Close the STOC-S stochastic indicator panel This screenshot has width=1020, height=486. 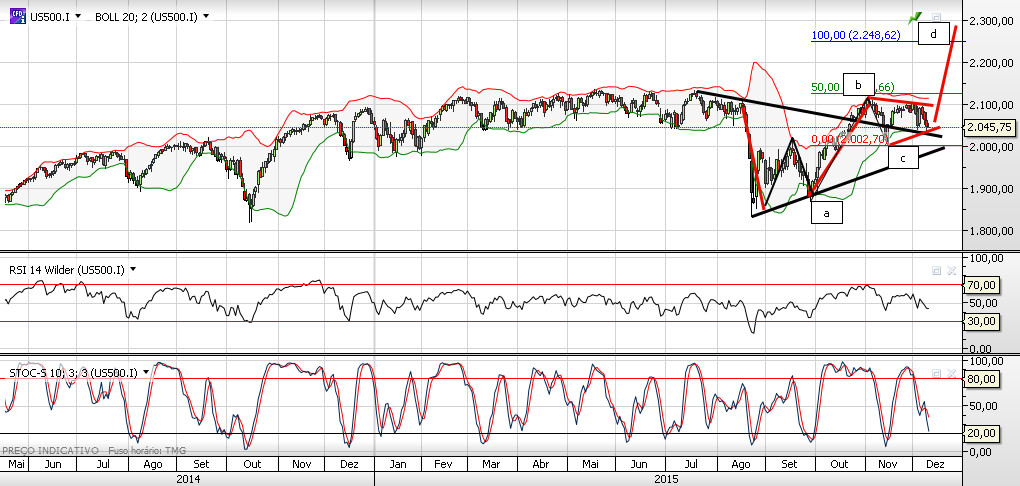pyautogui.click(x=950, y=373)
